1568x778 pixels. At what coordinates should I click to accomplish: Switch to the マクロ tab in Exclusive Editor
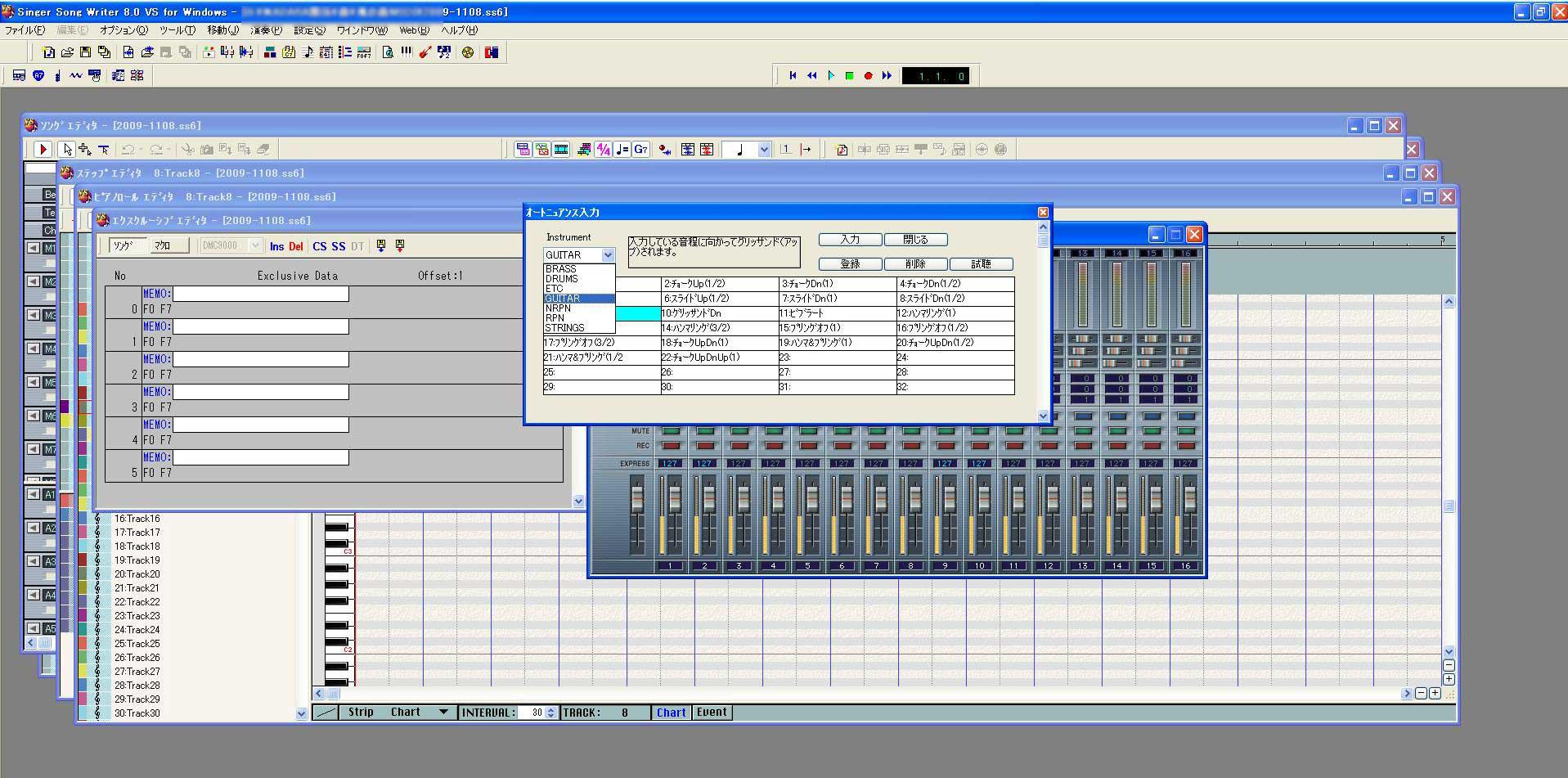click(x=168, y=245)
